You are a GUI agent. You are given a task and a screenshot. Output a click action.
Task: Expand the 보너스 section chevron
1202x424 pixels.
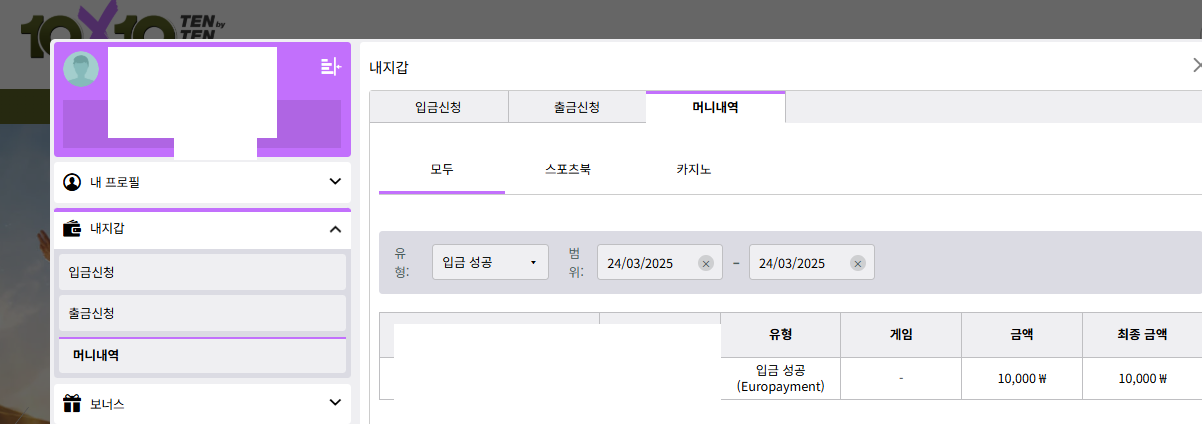click(335, 403)
